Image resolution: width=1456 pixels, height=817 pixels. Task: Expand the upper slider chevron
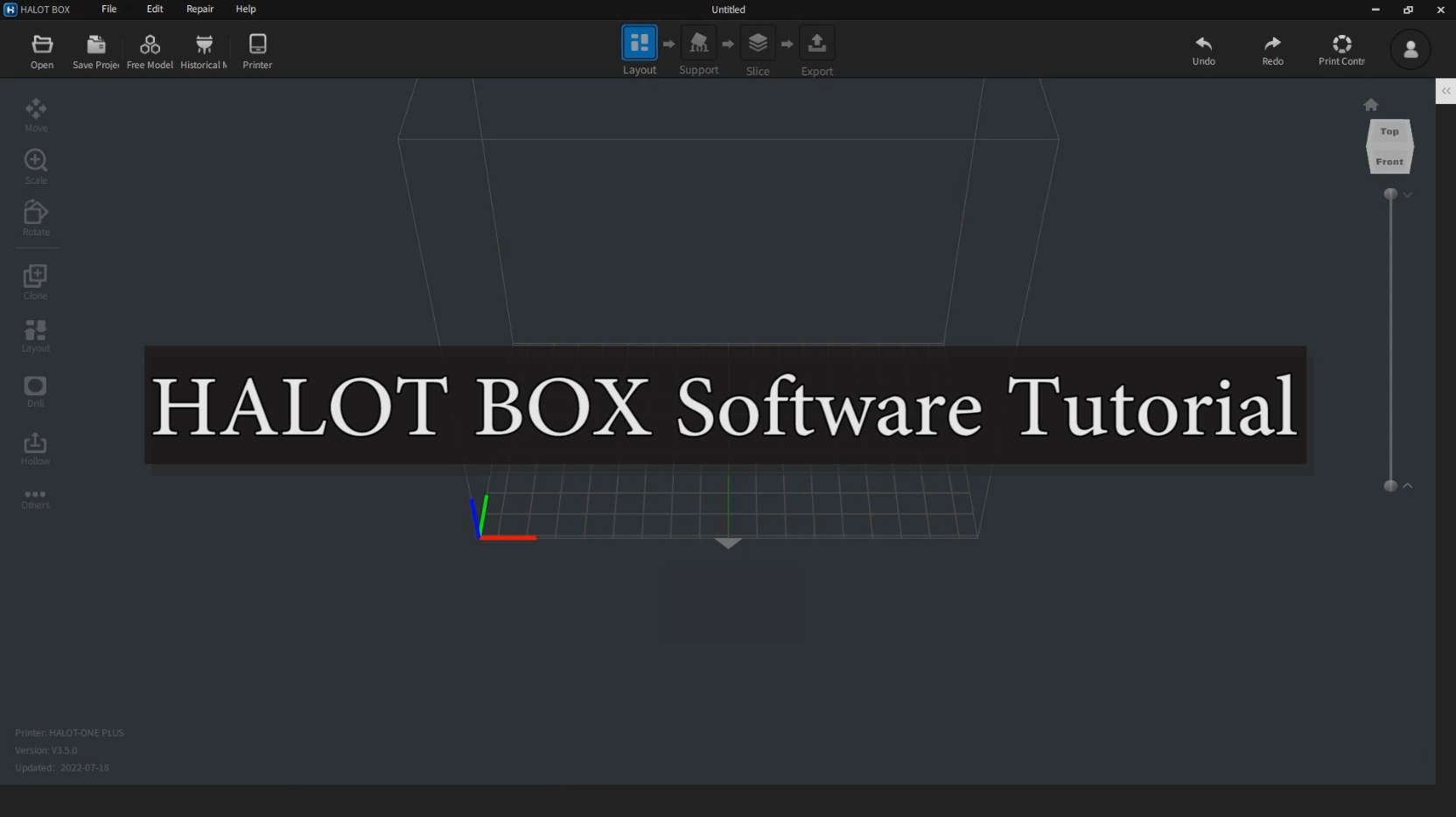click(1408, 194)
